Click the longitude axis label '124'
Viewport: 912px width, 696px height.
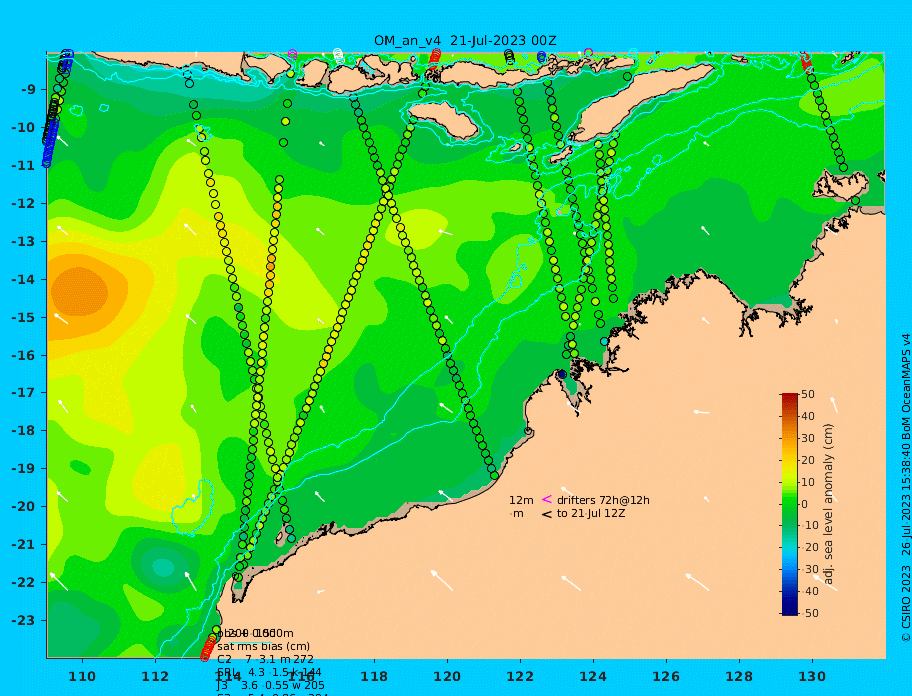pyautogui.click(x=593, y=677)
